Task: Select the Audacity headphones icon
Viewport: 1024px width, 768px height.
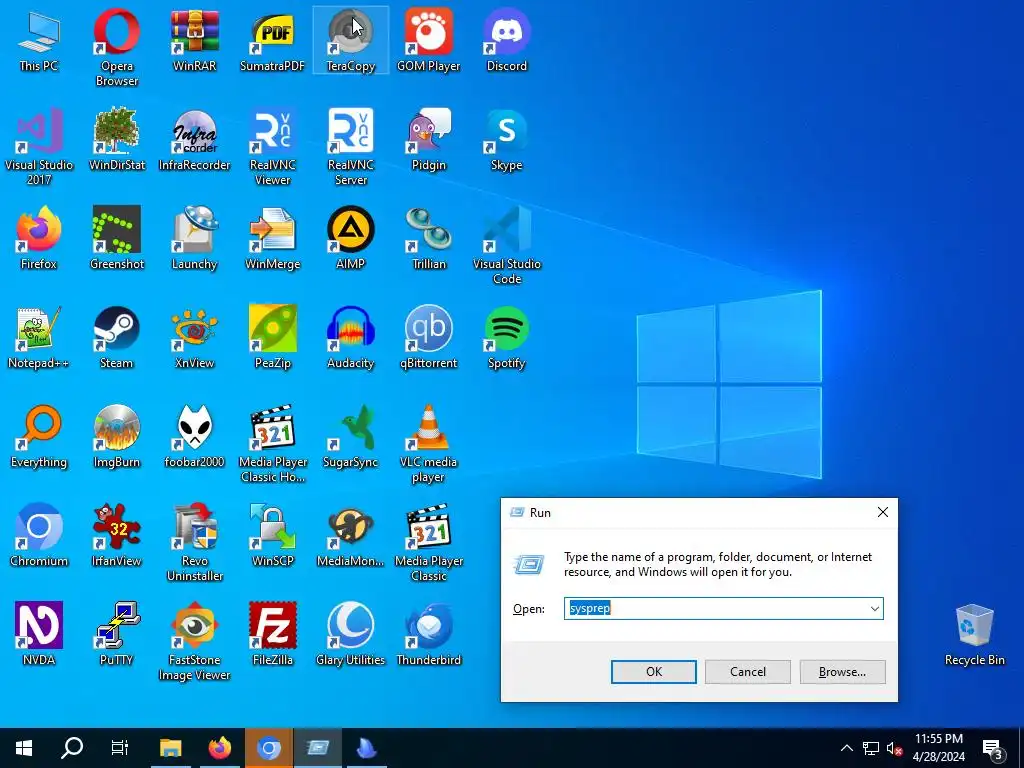Action: point(351,338)
